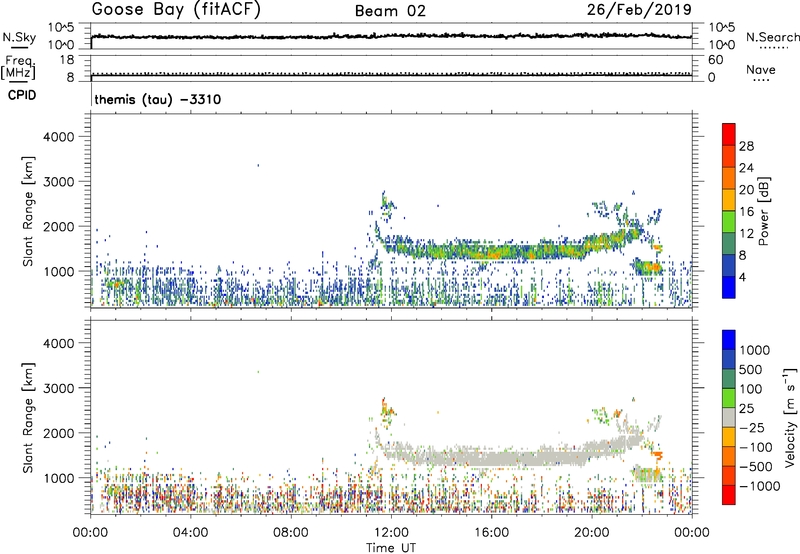Click the 'themis (tau) -3310' text
Screen dimensions: 800x554
point(158,99)
